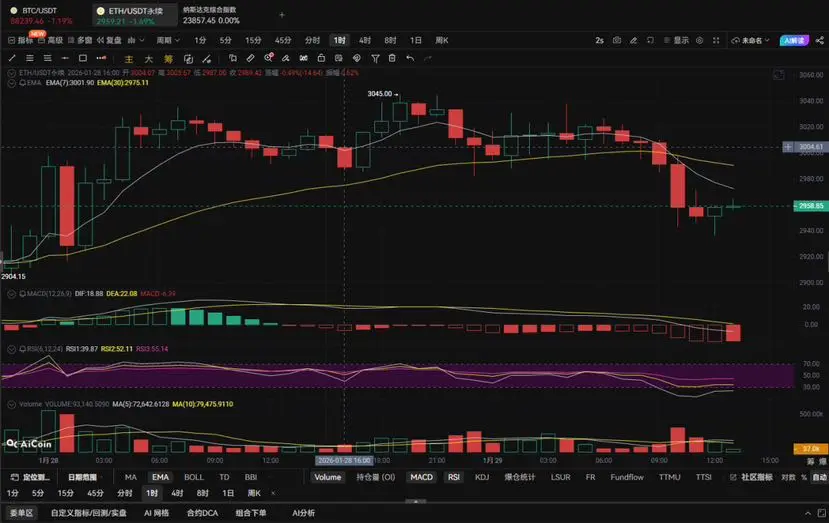The image size is (829, 523).
Task: Open the ruler measure tool
Action: 251,58
